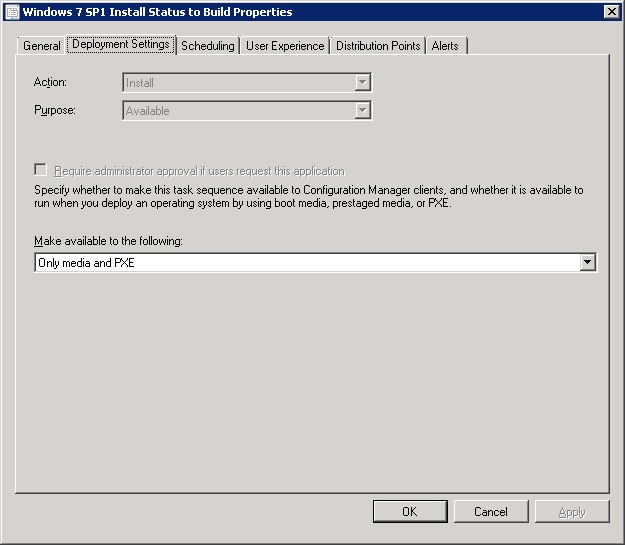Expand the Purpose dropdown arrow
Screen dimensions: 625x545
coord(363,111)
